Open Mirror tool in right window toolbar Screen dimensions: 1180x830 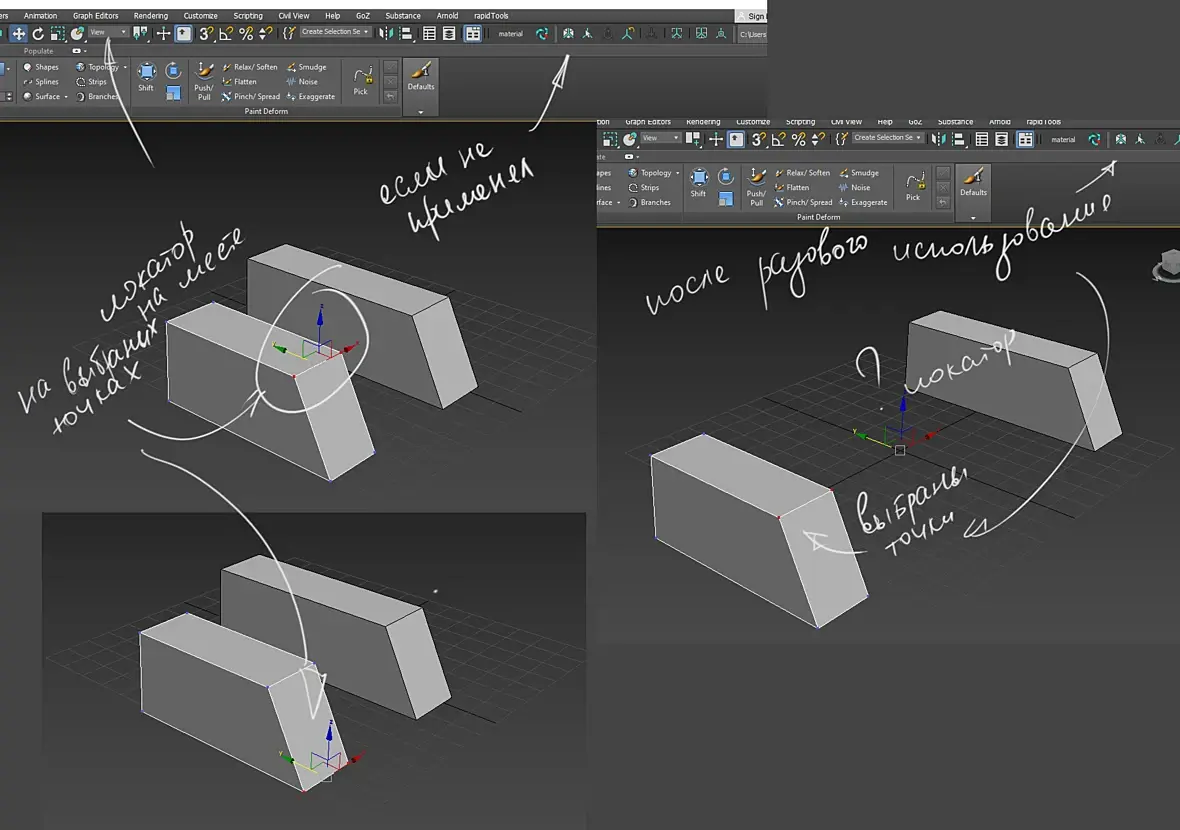[x=938, y=139]
